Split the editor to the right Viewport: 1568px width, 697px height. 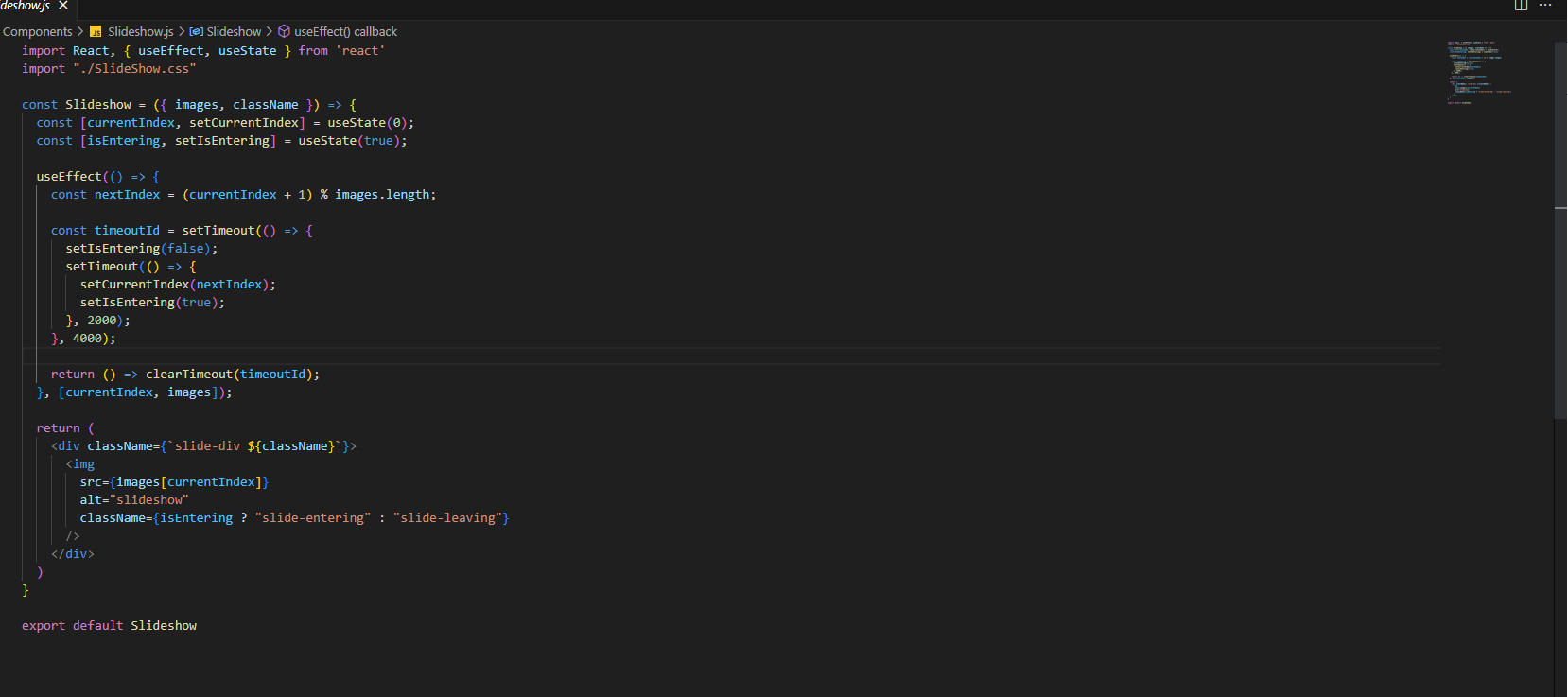tap(1521, 6)
